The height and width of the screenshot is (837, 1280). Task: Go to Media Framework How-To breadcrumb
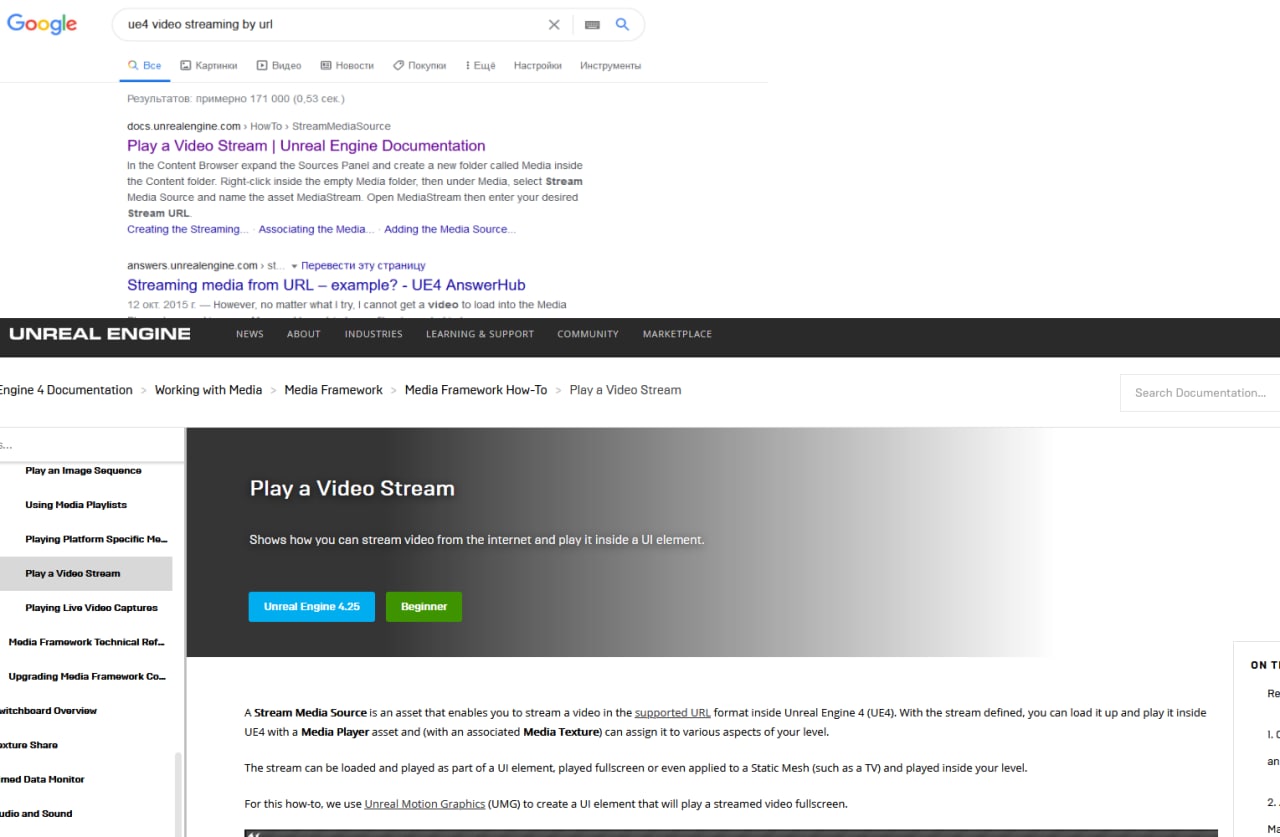(x=476, y=390)
